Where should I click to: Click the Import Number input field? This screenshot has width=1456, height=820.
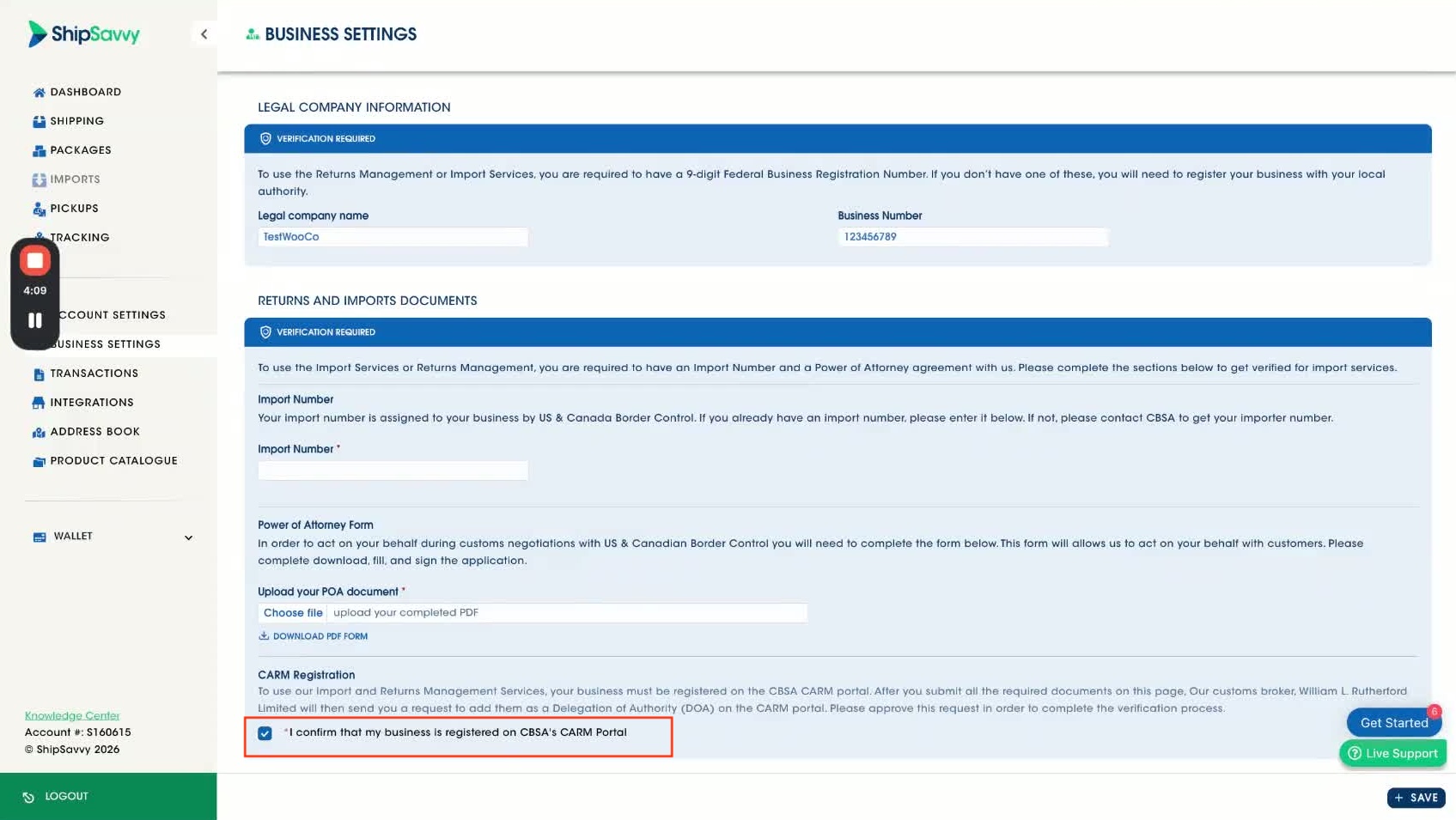point(393,471)
